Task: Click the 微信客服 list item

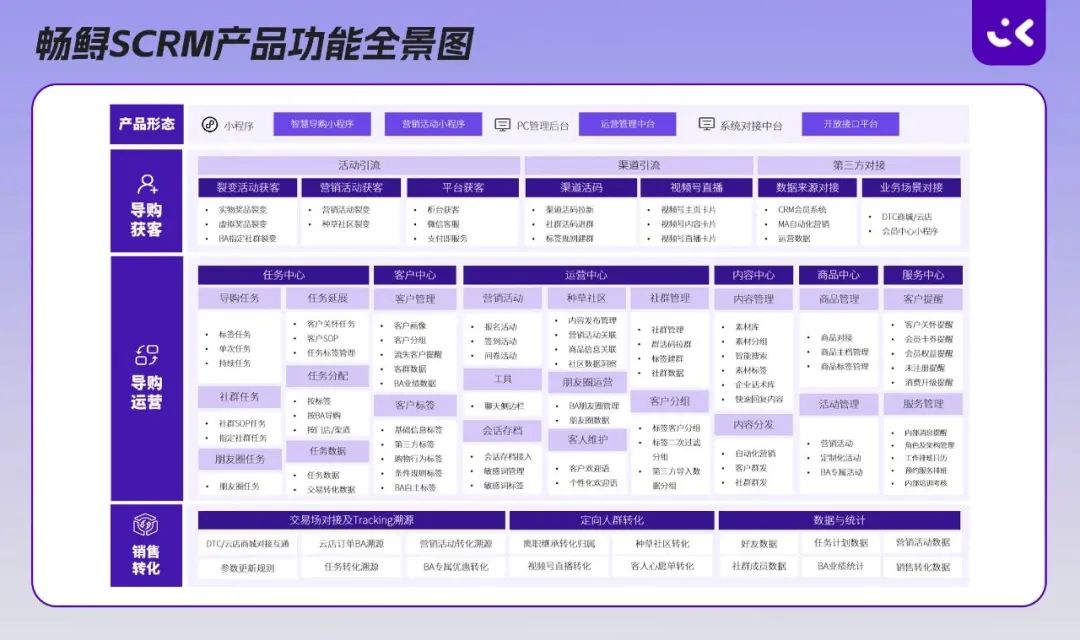Action: coord(443,224)
